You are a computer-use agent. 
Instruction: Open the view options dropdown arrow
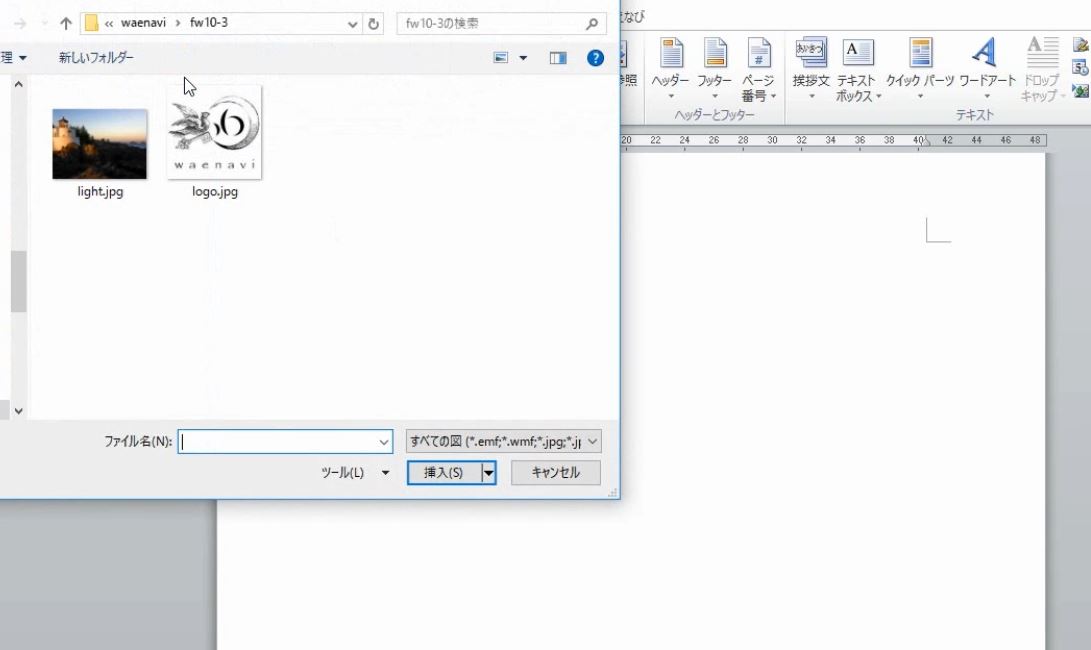coord(523,58)
